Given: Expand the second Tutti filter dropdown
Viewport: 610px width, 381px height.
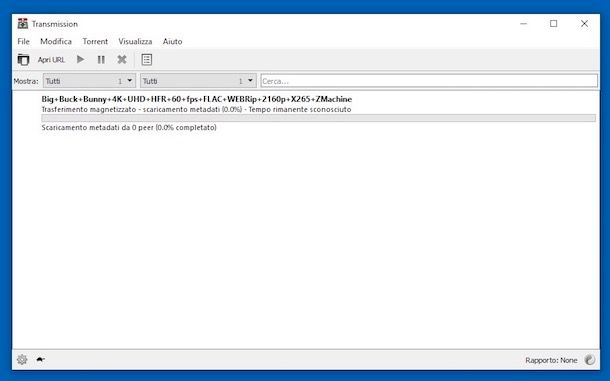Looking at the screenshot, I should [x=198, y=81].
